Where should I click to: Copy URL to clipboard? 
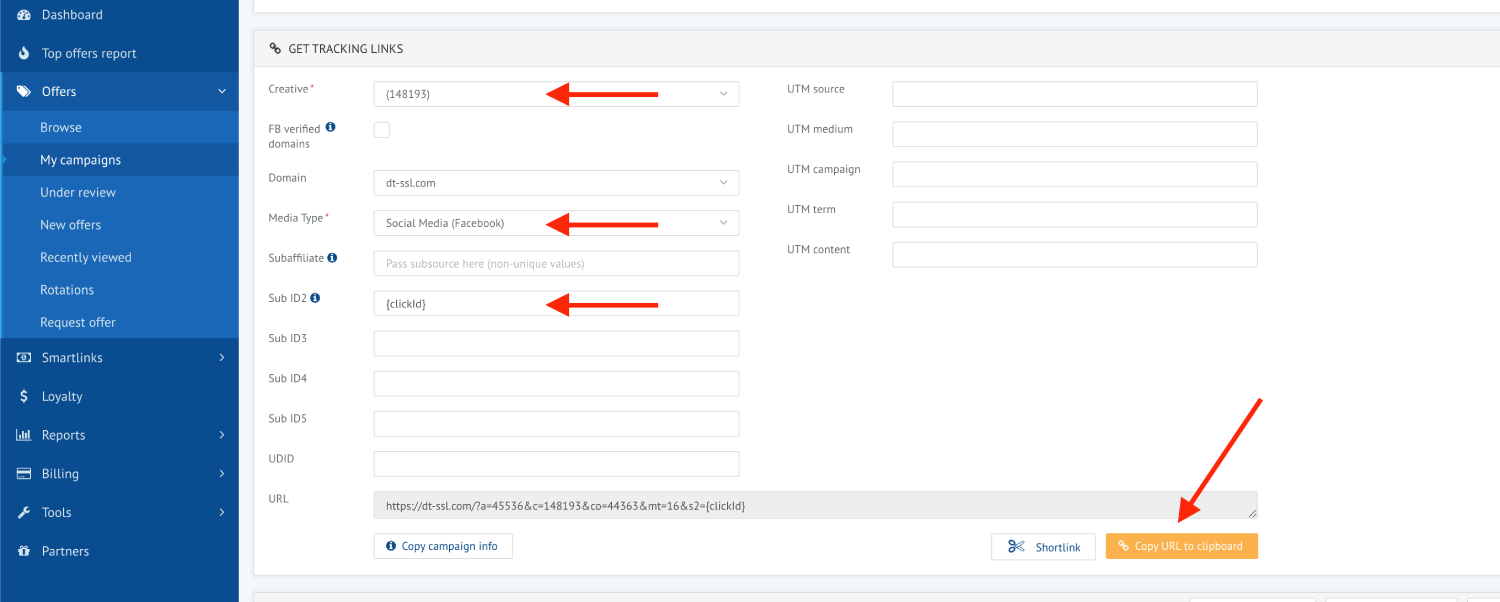(x=1182, y=546)
